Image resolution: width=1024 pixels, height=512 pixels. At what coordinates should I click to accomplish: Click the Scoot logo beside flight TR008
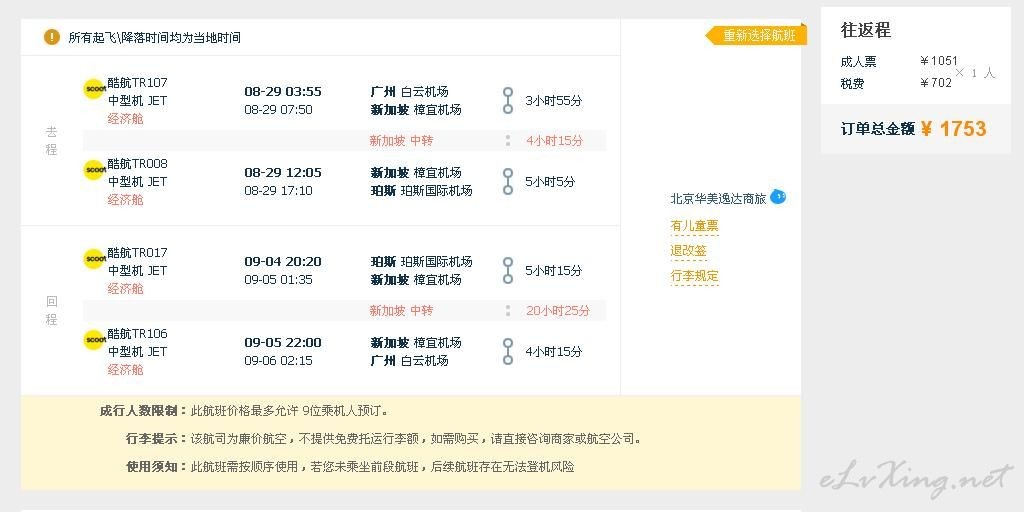[95, 170]
